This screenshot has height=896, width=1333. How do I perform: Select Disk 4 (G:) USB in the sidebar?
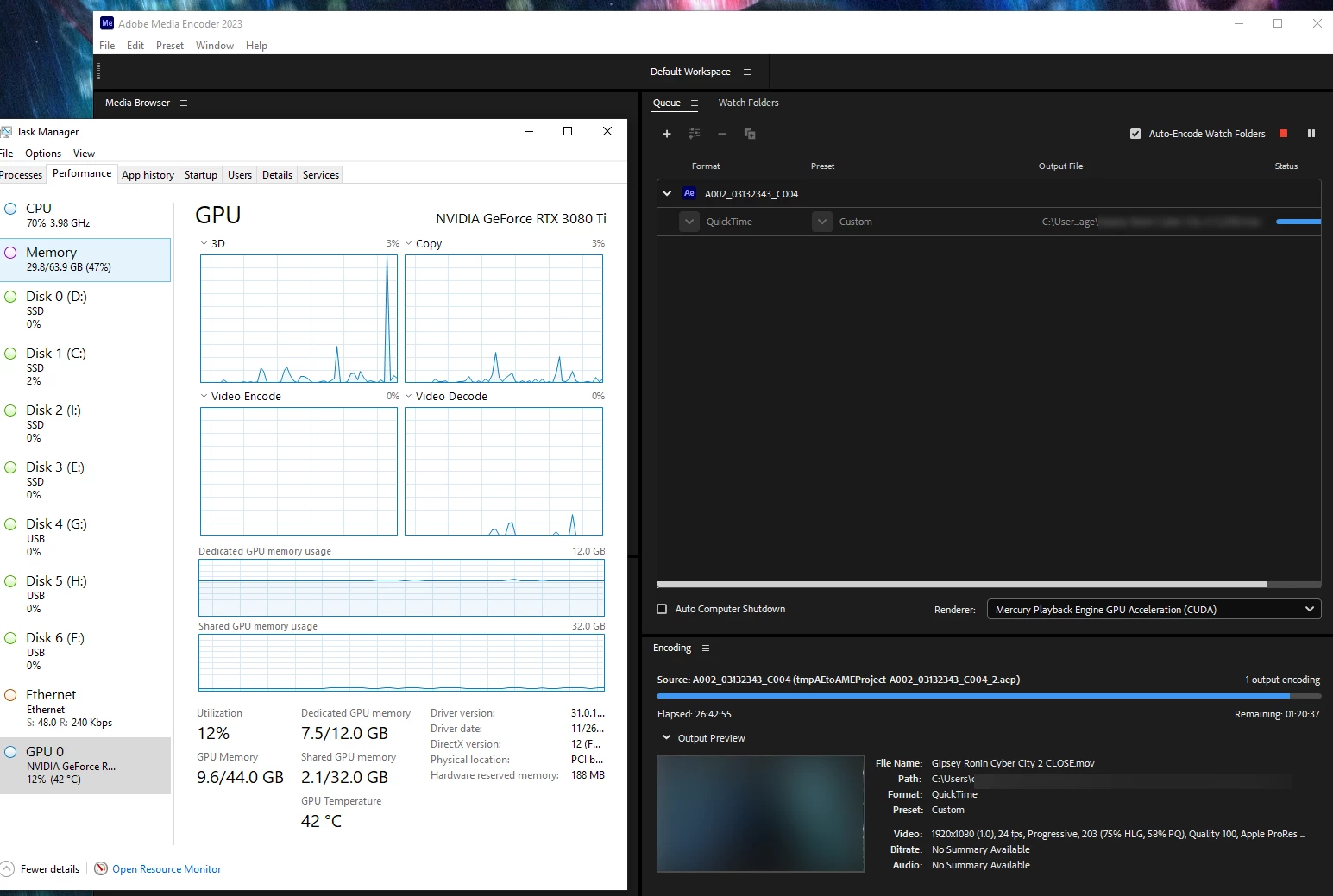[x=85, y=538]
